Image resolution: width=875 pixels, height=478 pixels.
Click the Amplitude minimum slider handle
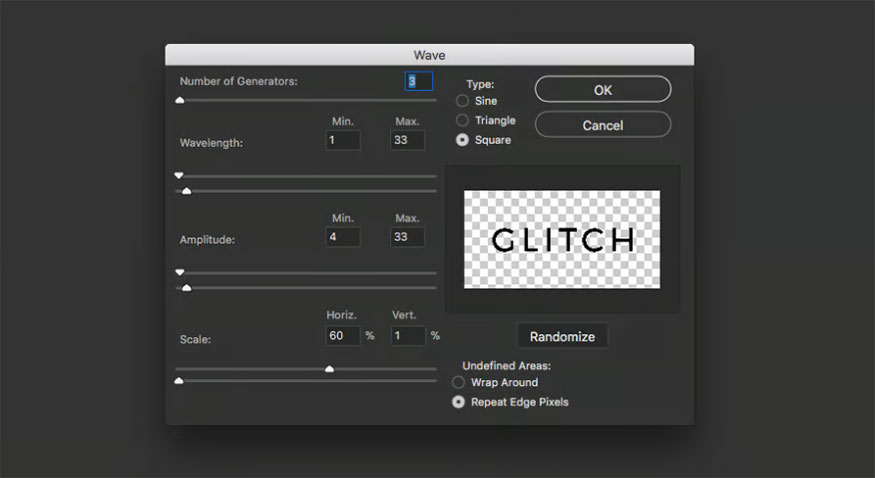180,272
